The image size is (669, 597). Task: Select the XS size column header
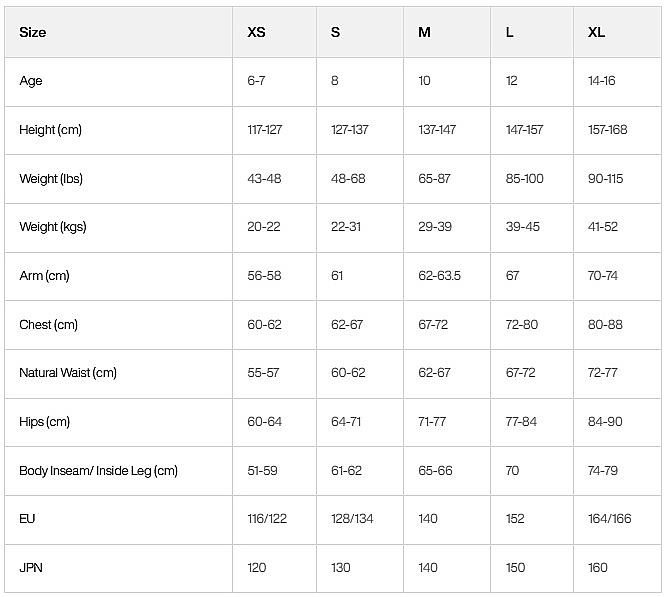[256, 32]
